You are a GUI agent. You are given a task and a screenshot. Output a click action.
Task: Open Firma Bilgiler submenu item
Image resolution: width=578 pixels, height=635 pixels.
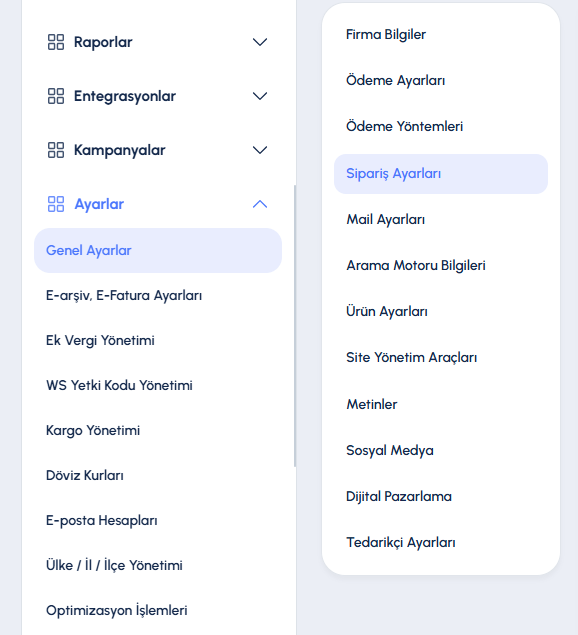pyautogui.click(x=386, y=34)
